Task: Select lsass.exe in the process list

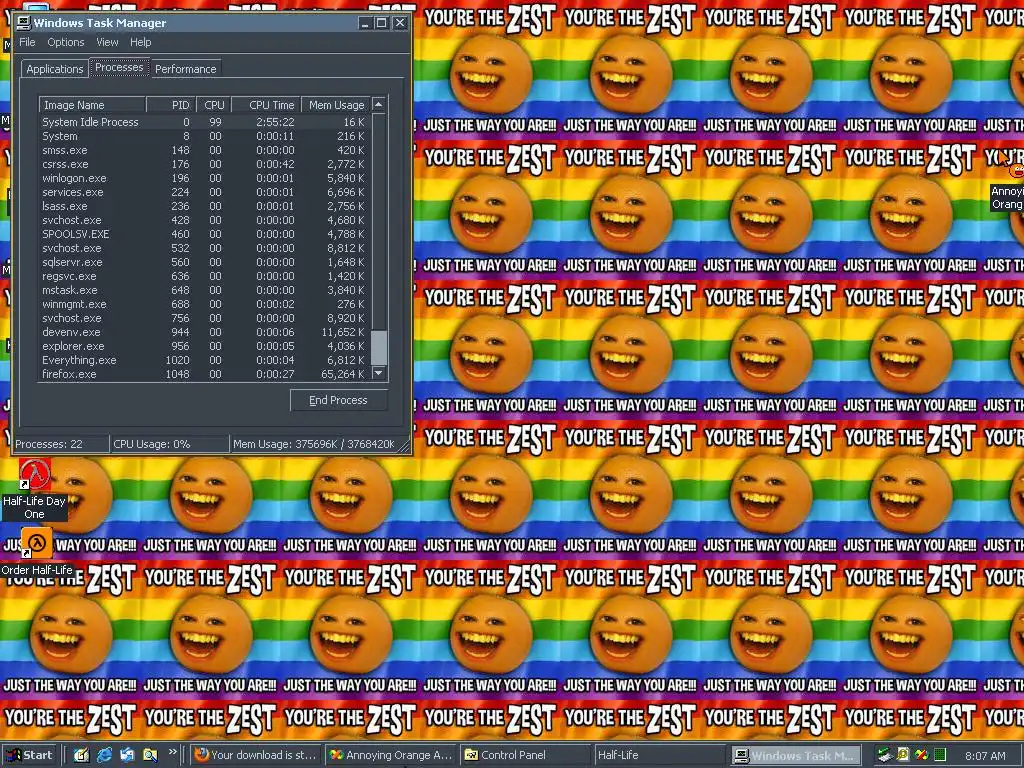Action: tap(204, 206)
